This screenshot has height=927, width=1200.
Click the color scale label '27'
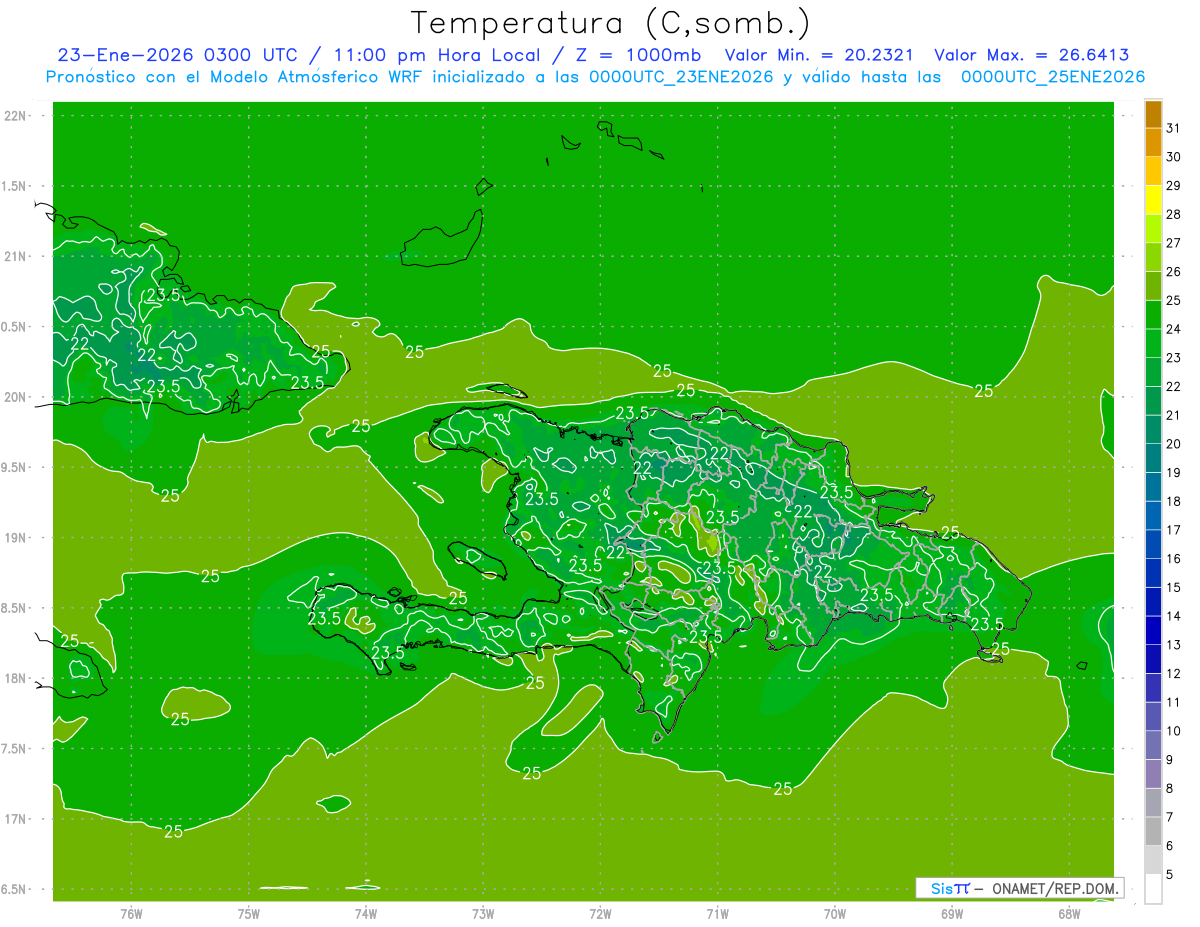1174,243
